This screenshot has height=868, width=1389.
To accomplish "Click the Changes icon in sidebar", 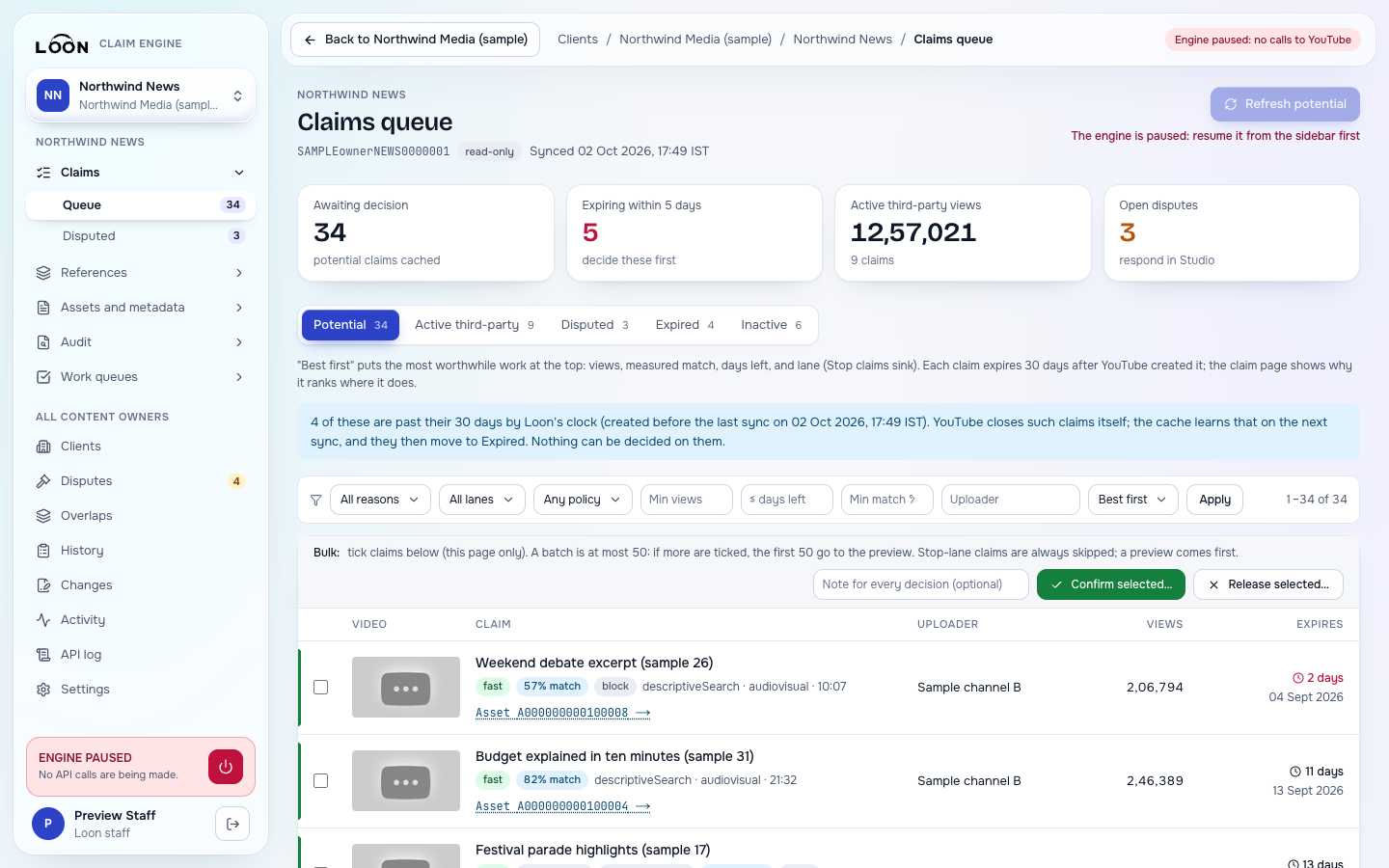I will pyautogui.click(x=43, y=585).
